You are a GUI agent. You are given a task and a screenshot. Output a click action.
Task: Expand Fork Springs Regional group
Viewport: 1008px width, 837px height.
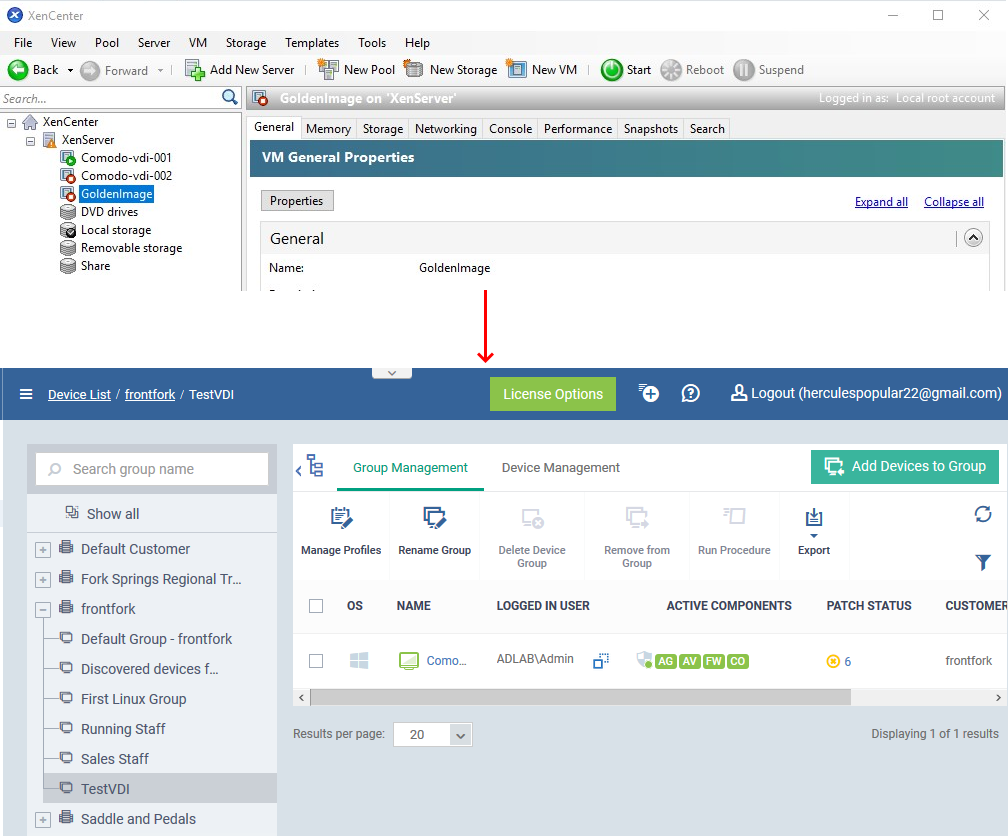(x=42, y=580)
